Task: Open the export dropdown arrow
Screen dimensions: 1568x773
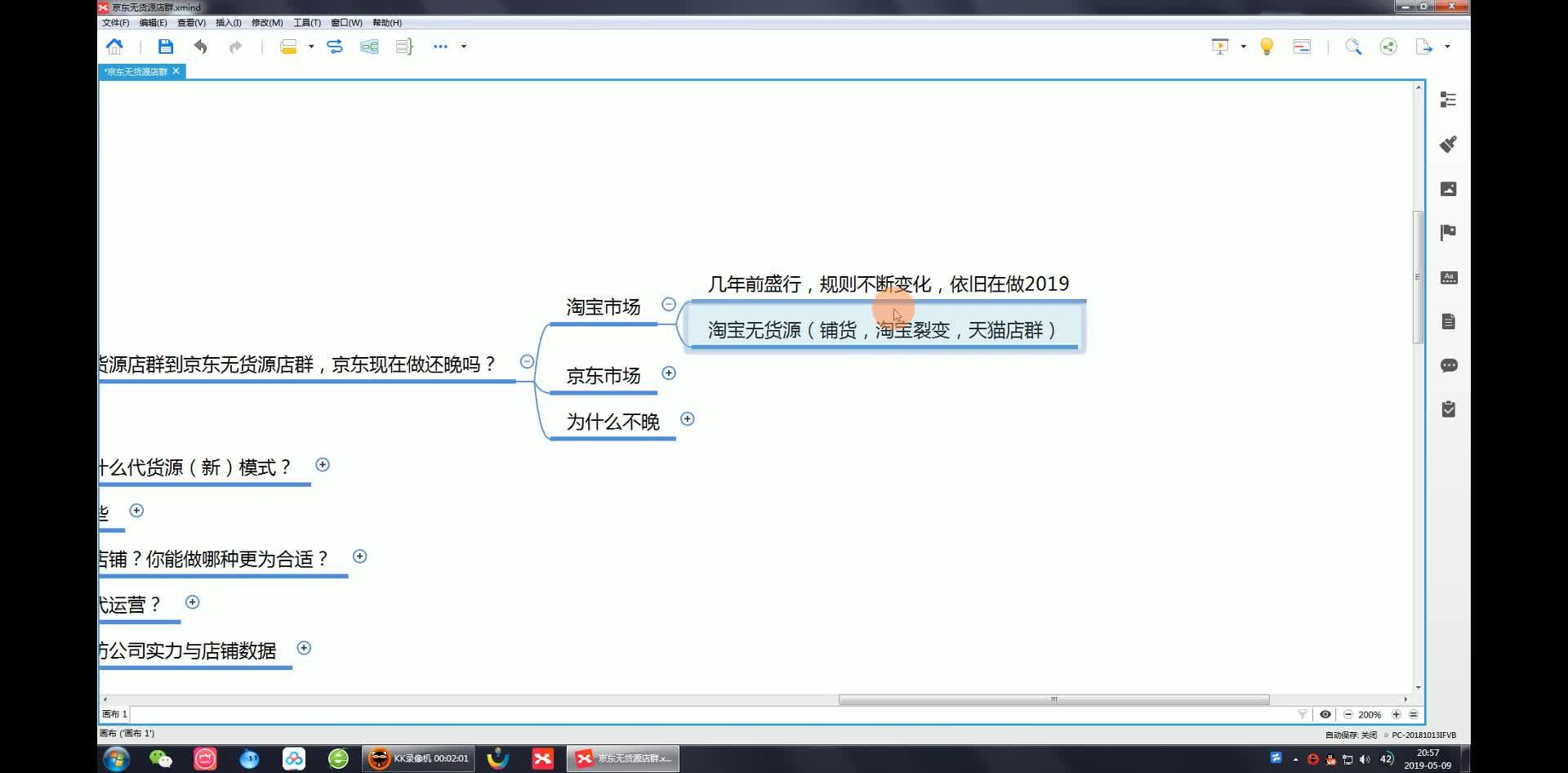Action: [x=1447, y=47]
